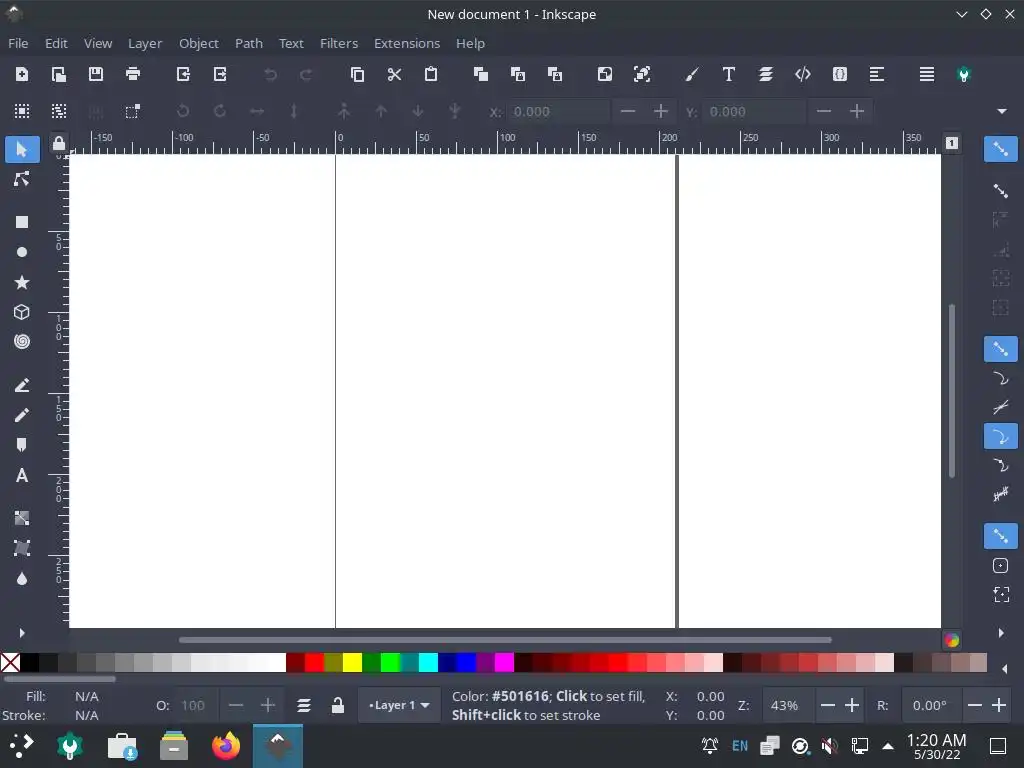Click the Paste clipboard icon

pyautogui.click(x=431, y=74)
